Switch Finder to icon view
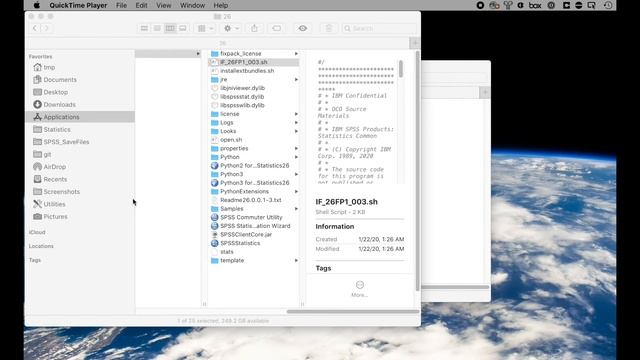 click(x=144, y=28)
